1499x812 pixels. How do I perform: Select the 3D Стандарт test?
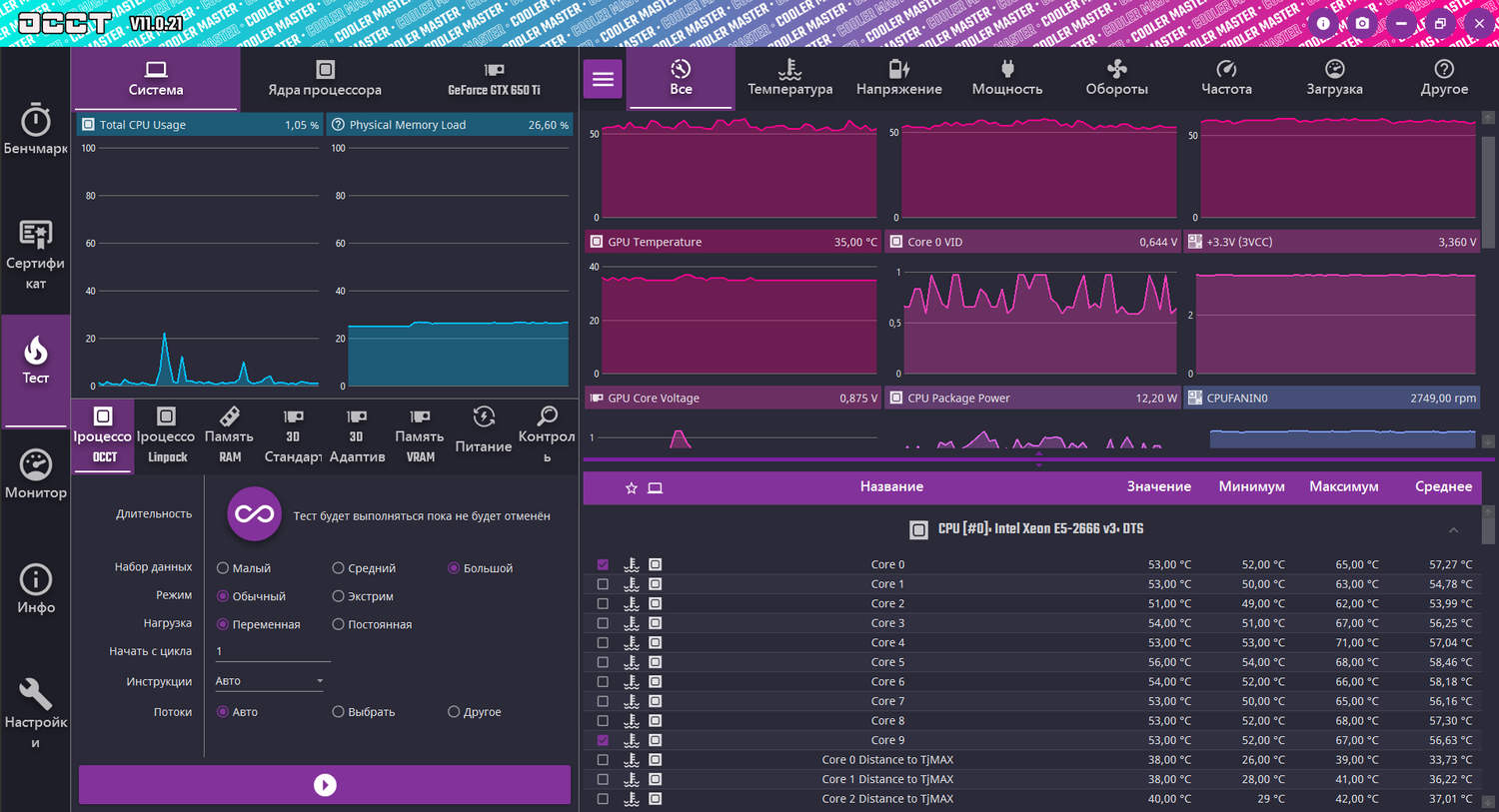pos(293,435)
